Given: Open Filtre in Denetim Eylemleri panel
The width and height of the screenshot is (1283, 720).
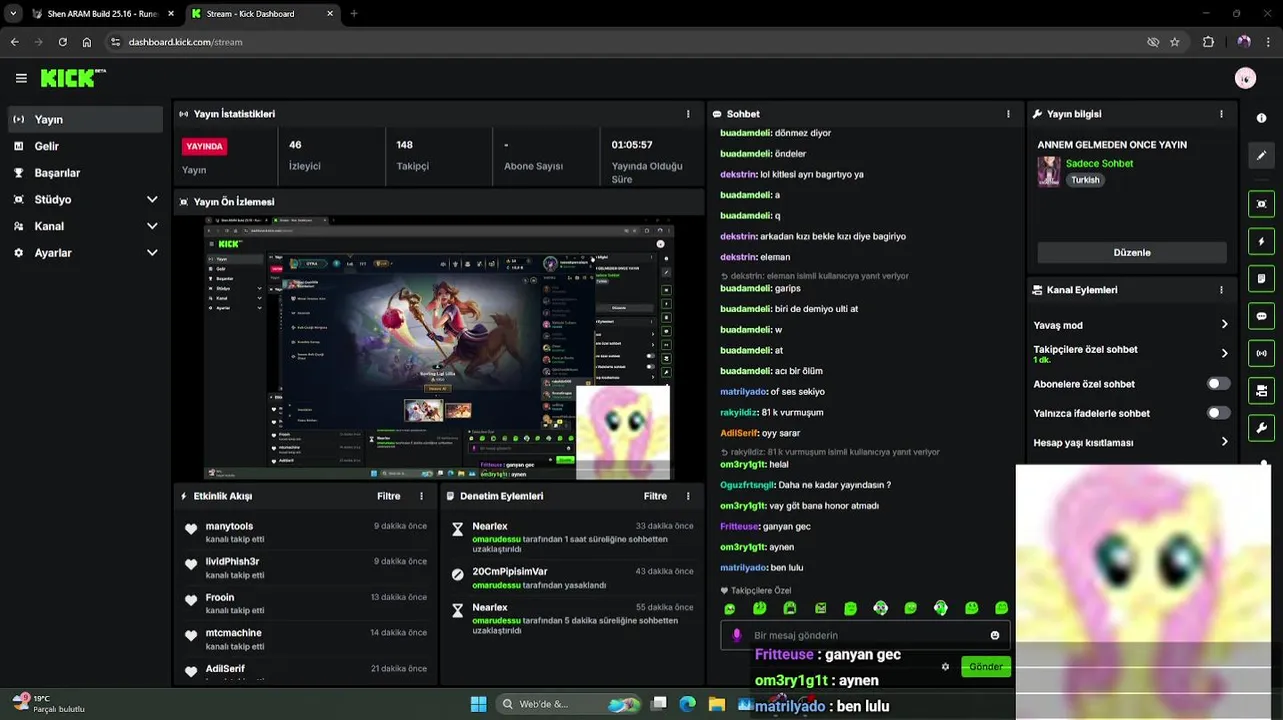Looking at the screenshot, I should pyautogui.click(x=655, y=496).
